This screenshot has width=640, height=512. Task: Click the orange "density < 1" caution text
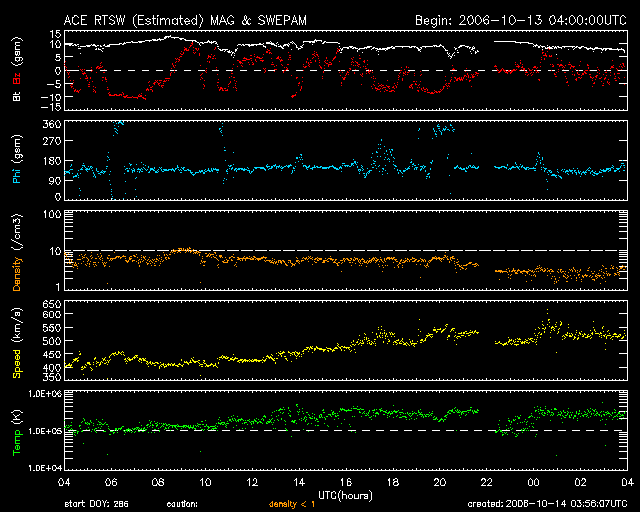pos(292,504)
